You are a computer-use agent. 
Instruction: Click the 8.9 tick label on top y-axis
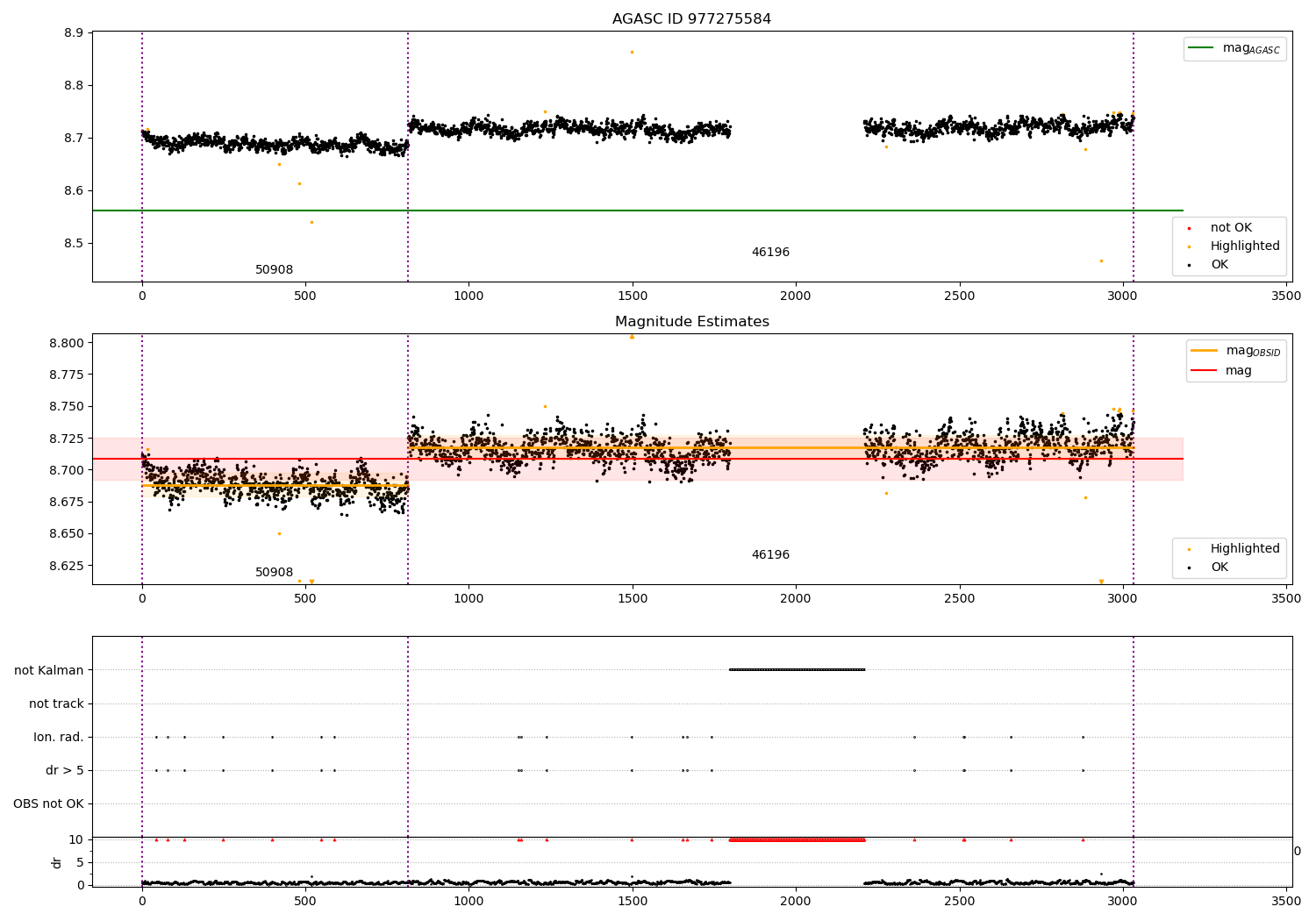coord(75,33)
